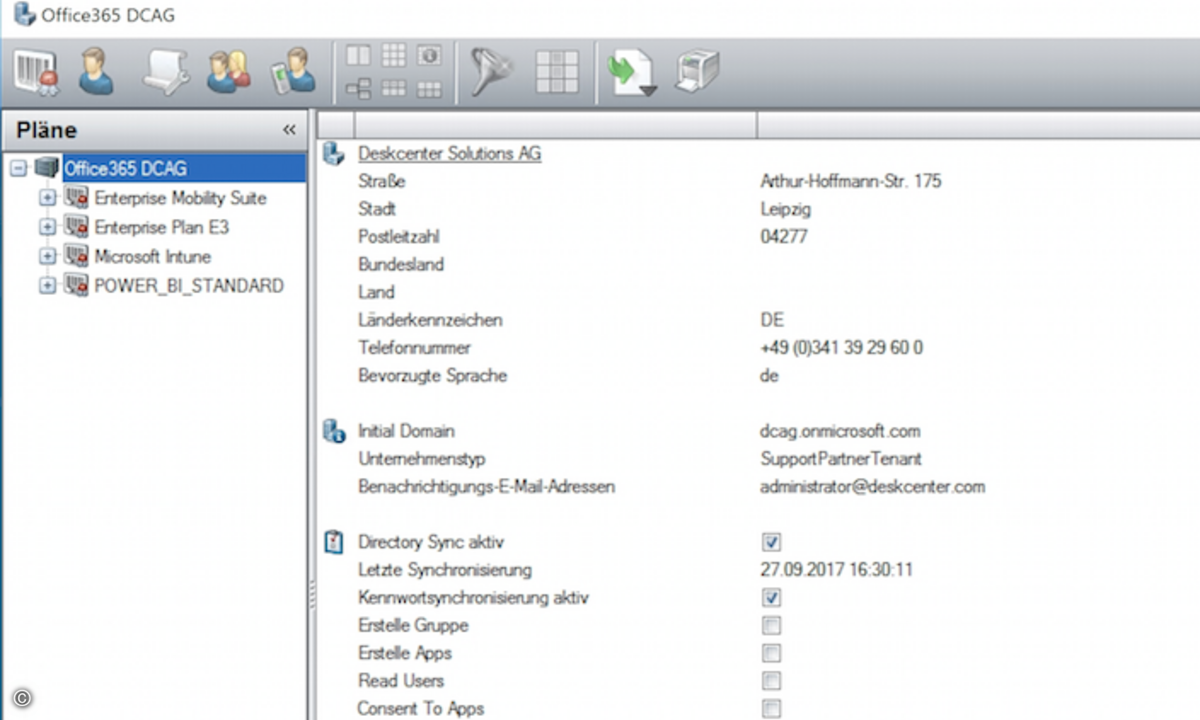Select Office365 DCAG in the tree

[125, 168]
